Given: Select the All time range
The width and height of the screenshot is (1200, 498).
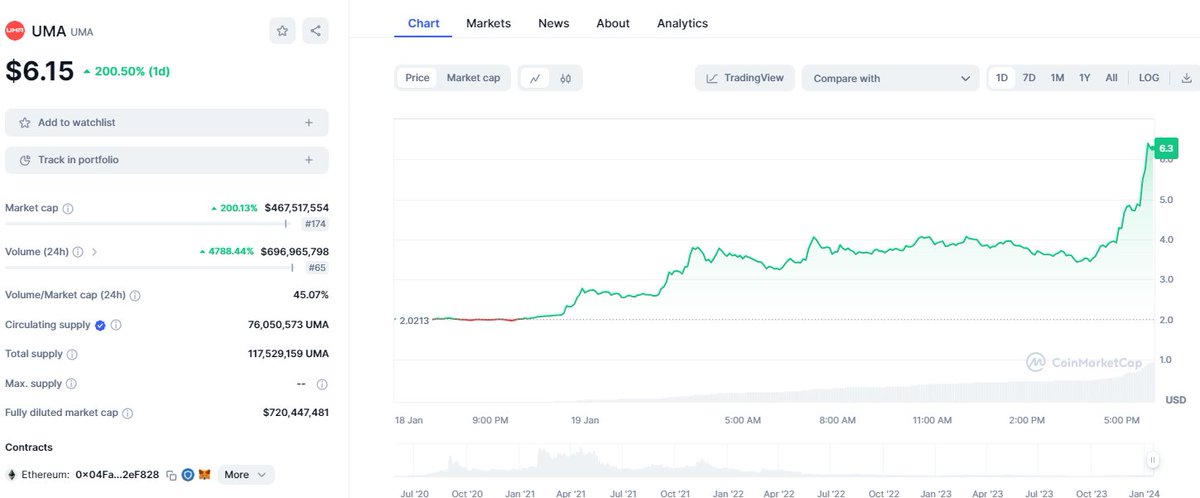Looking at the screenshot, I should coord(1111,78).
